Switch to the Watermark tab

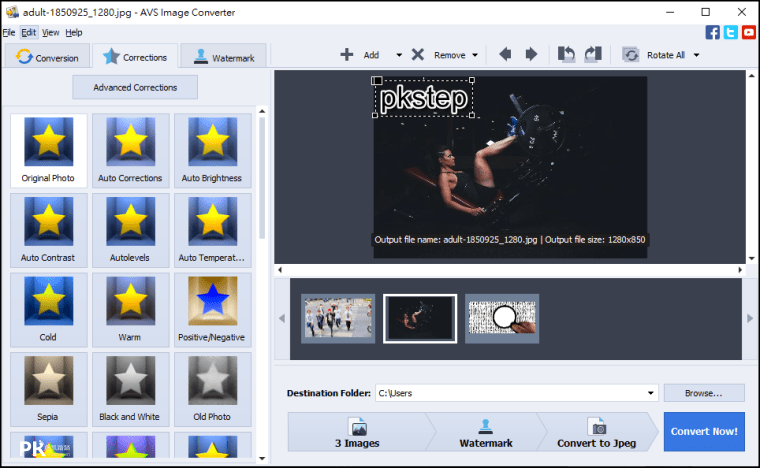tap(223, 57)
